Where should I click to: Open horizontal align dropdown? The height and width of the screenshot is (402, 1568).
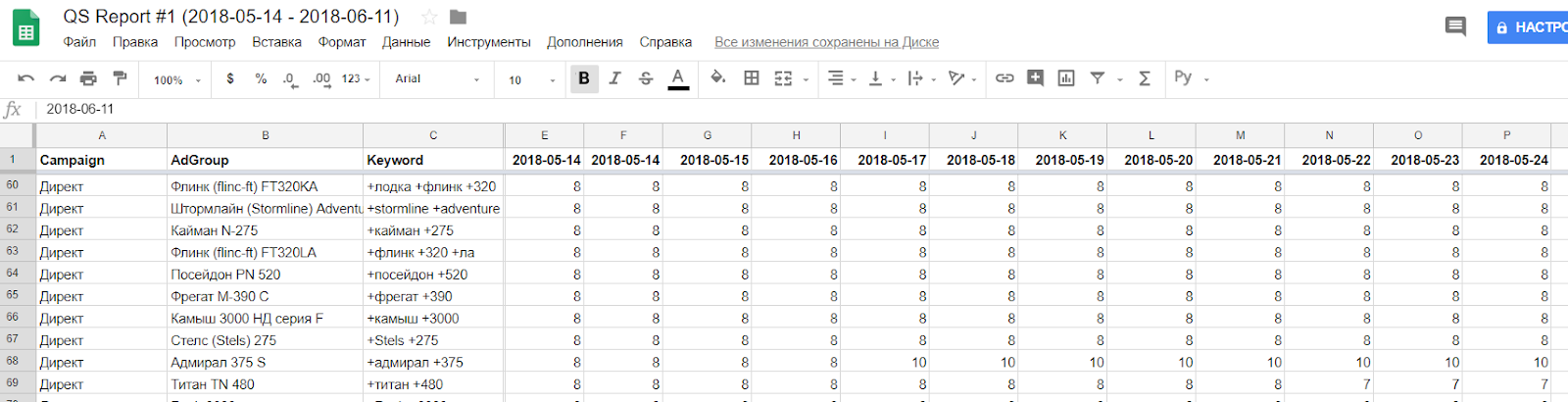click(842, 78)
